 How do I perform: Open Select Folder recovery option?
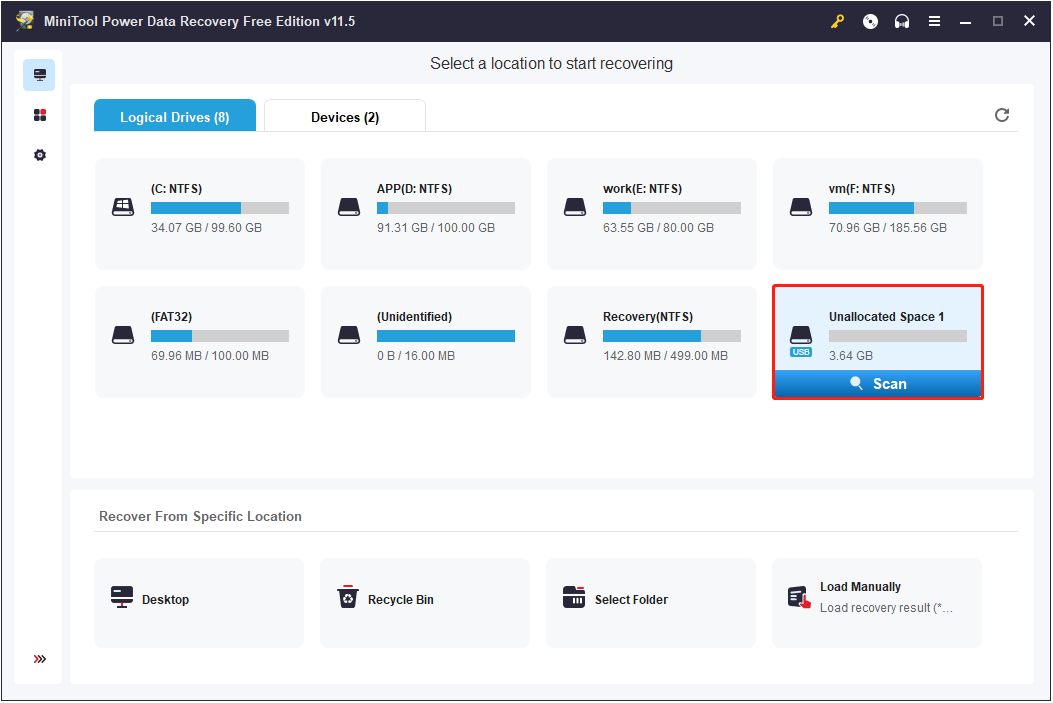(651, 602)
